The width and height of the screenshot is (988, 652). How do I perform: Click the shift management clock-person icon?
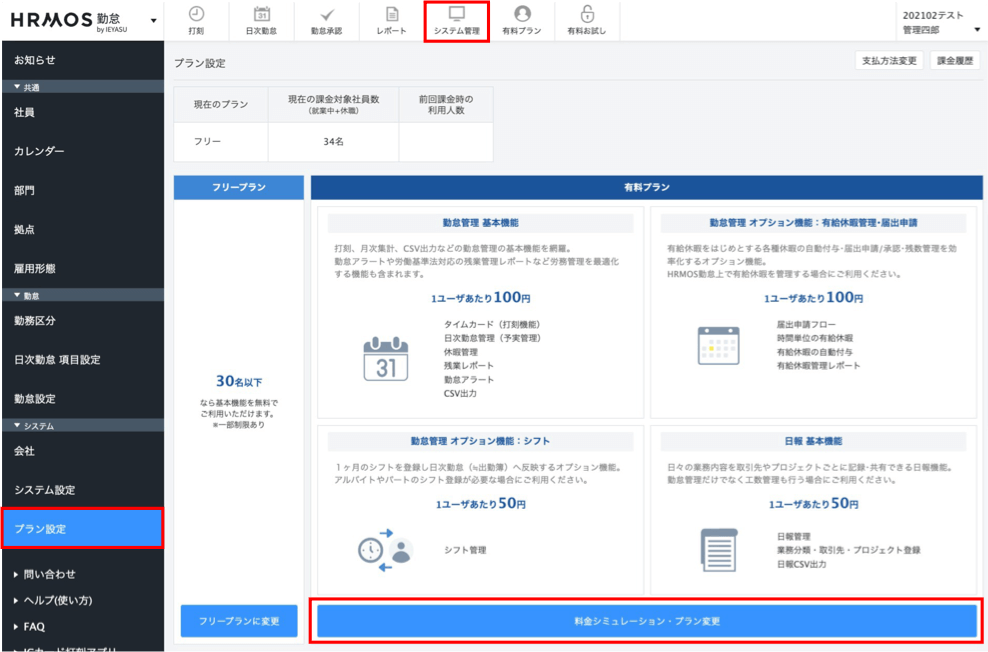pos(385,549)
